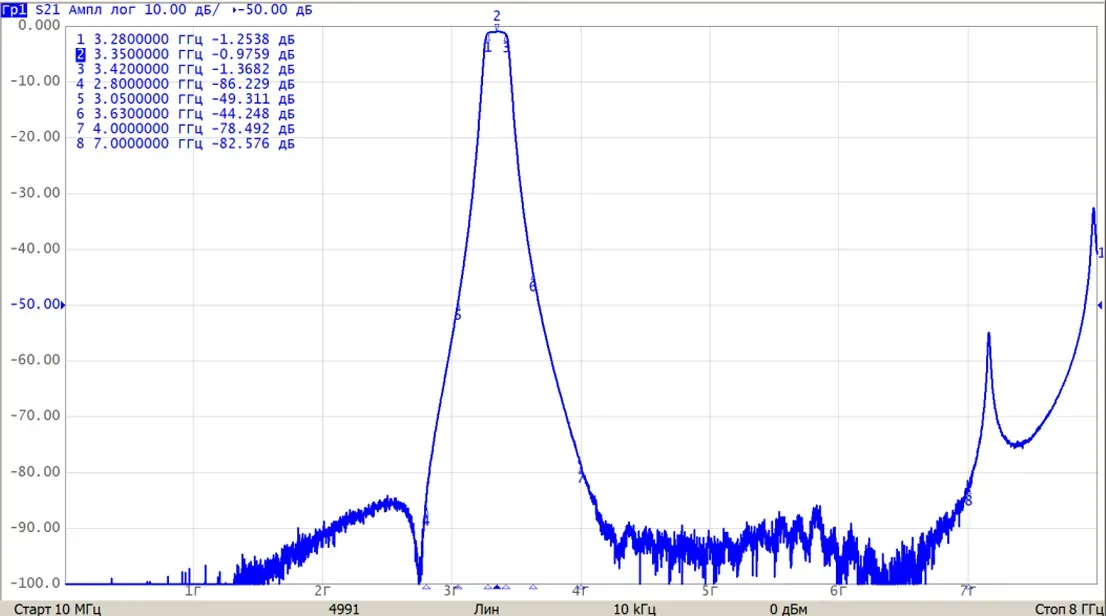Select marker 6 row at 3.6300000 ГГц

tap(186, 114)
